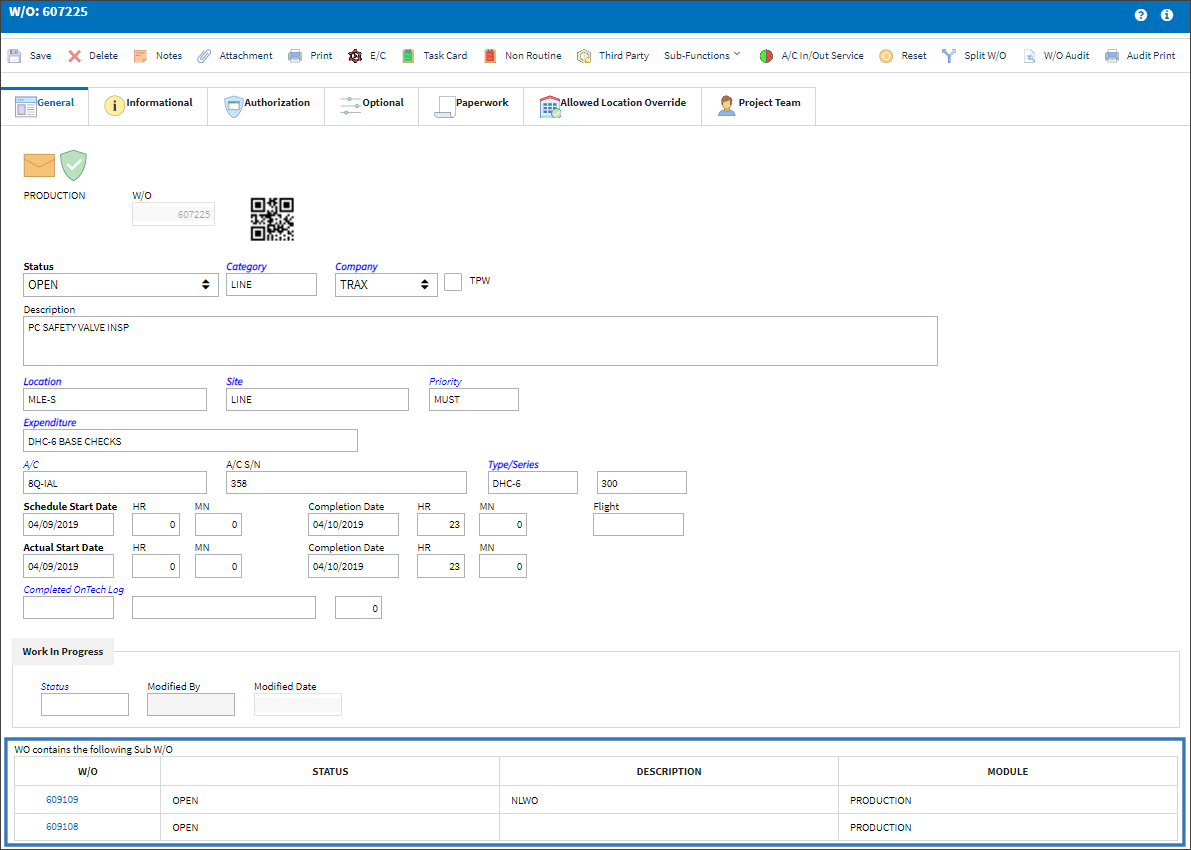
Task: Click the Category LINE input field
Action: click(271, 285)
